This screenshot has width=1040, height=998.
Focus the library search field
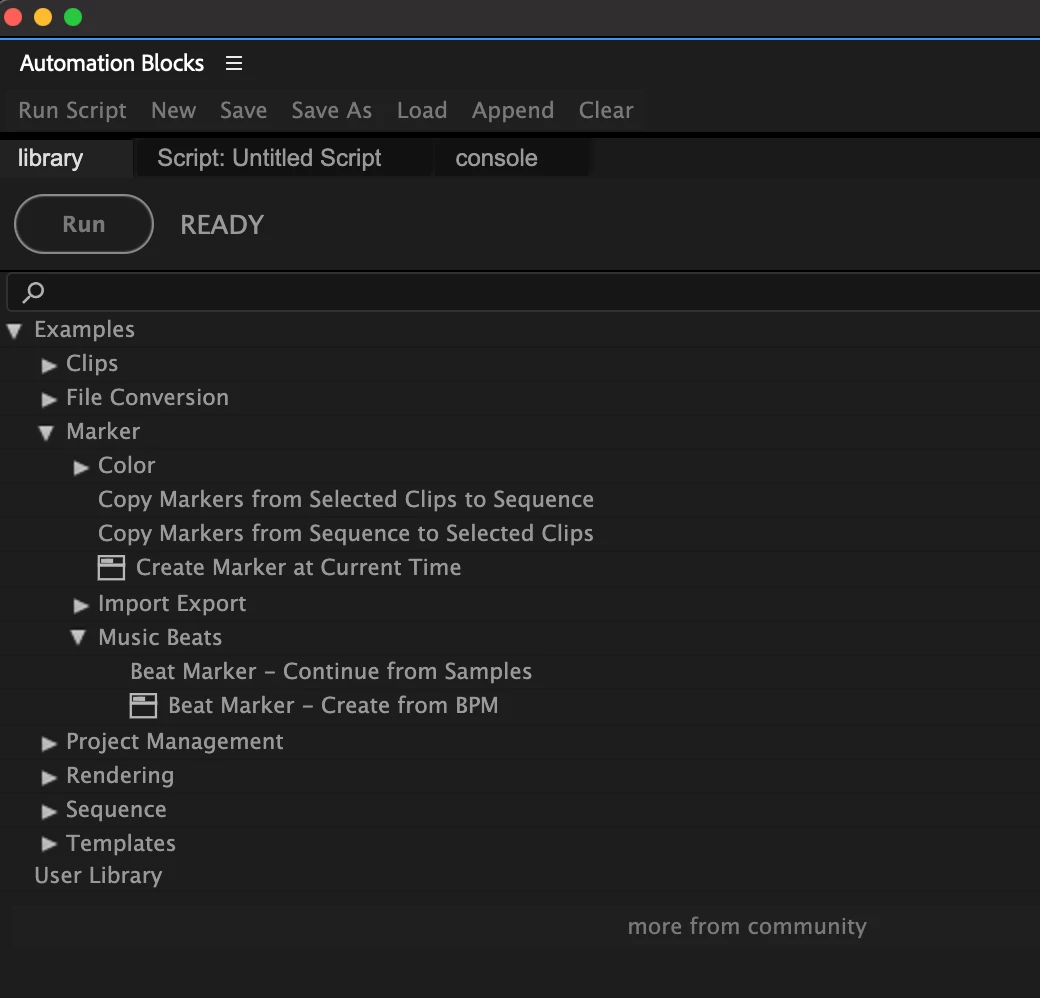523,292
